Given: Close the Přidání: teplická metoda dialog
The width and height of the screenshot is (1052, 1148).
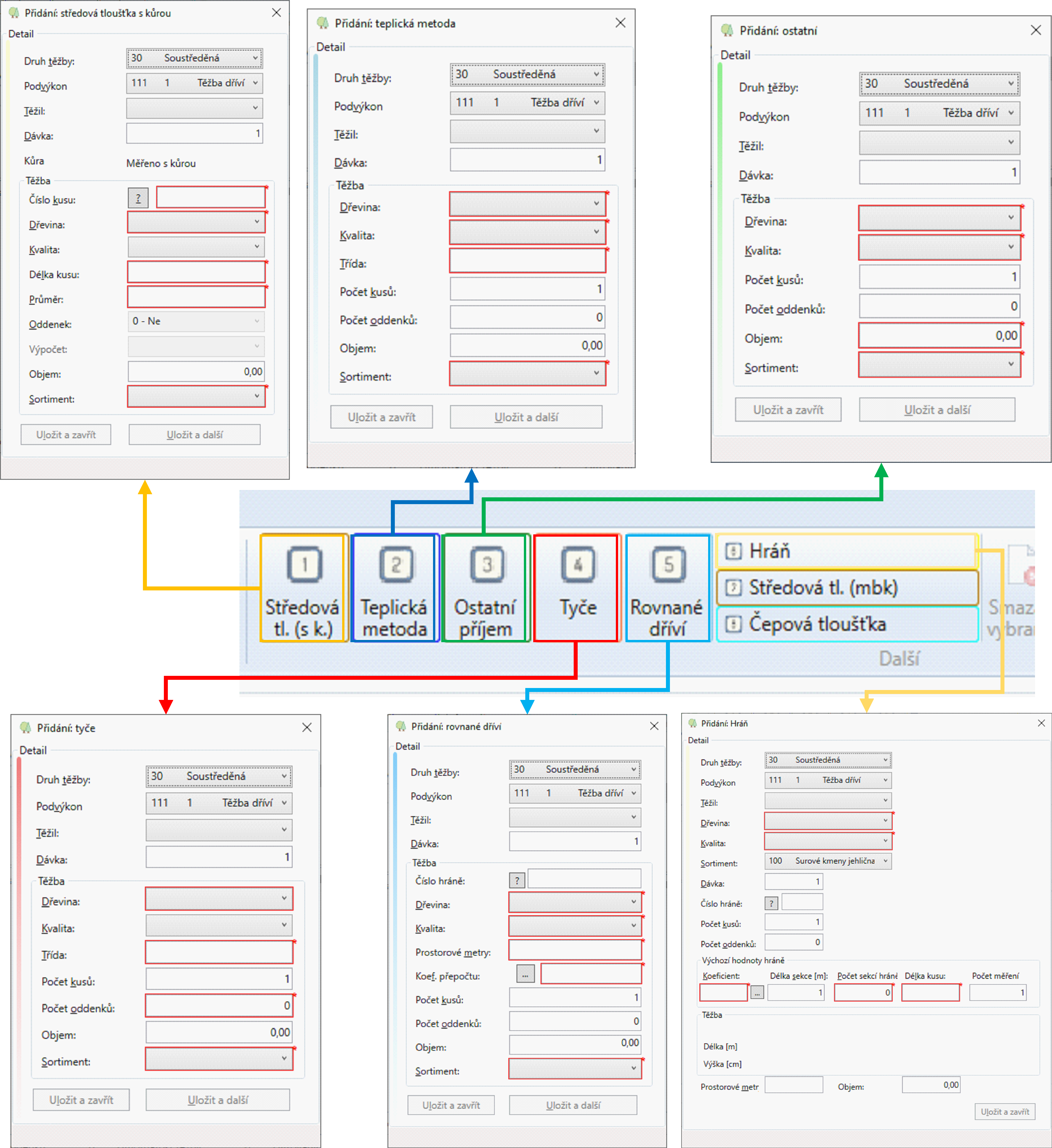Looking at the screenshot, I should (x=620, y=23).
